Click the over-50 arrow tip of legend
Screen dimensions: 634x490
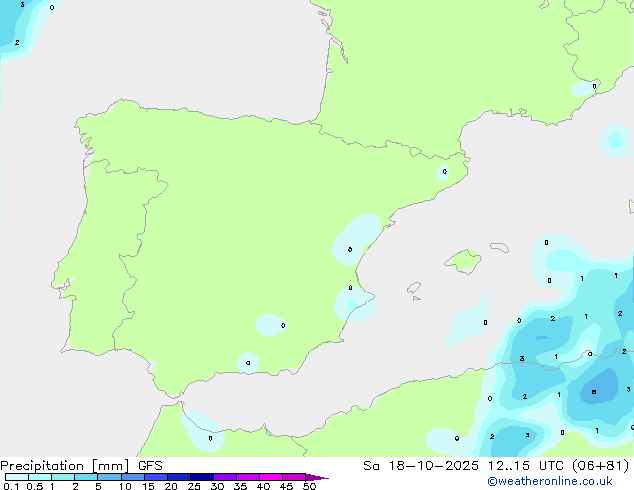click(x=317, y=477)
